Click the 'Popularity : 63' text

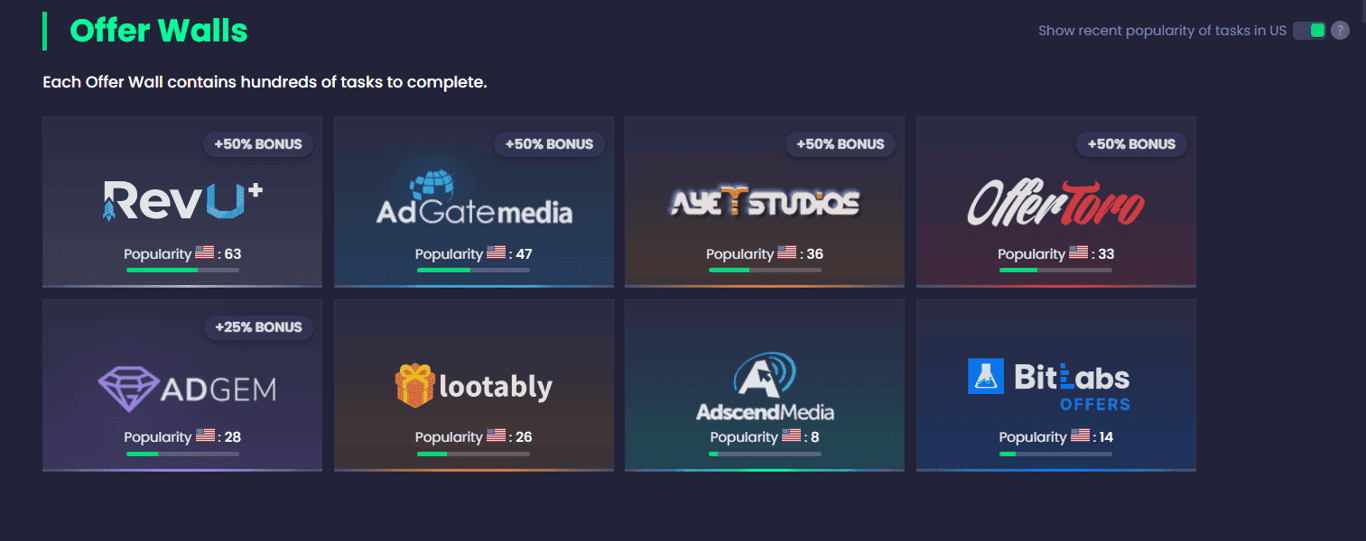(x=182, y=254)
